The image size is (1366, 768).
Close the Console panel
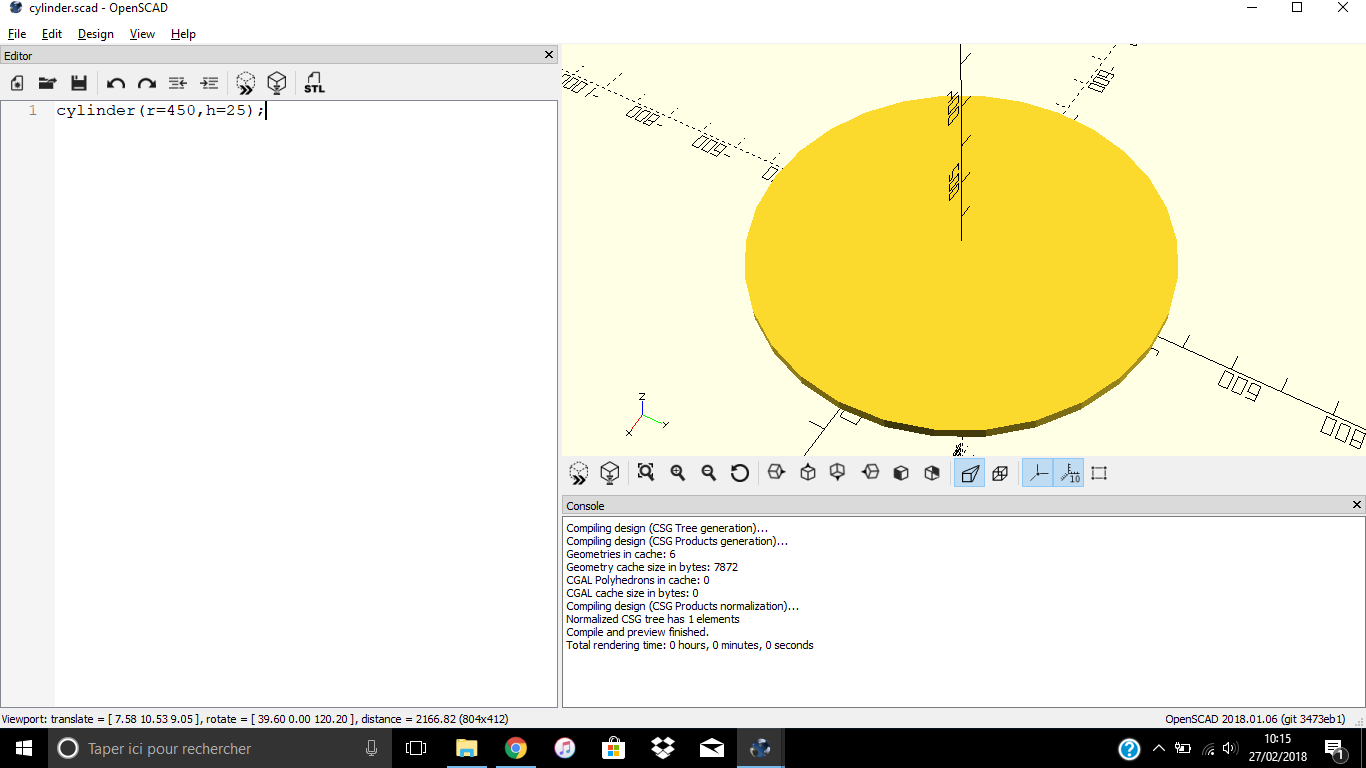click(x=1357, y=505)
